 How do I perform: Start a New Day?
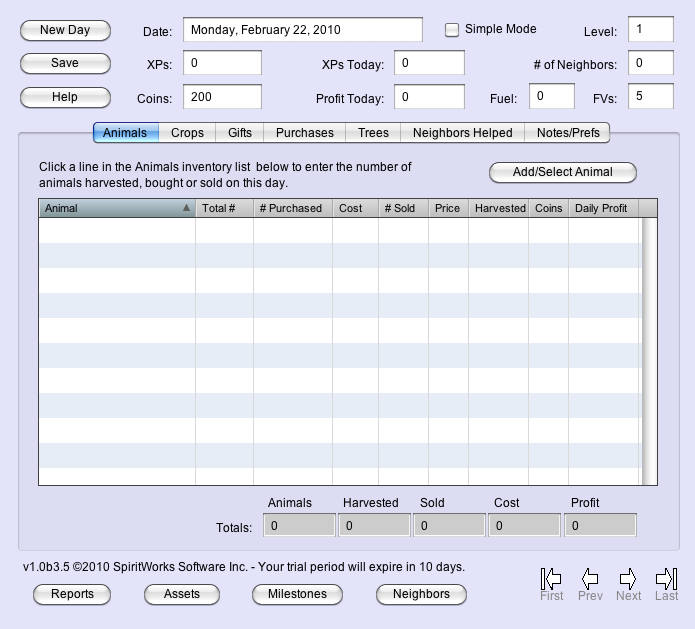point(65,30)
